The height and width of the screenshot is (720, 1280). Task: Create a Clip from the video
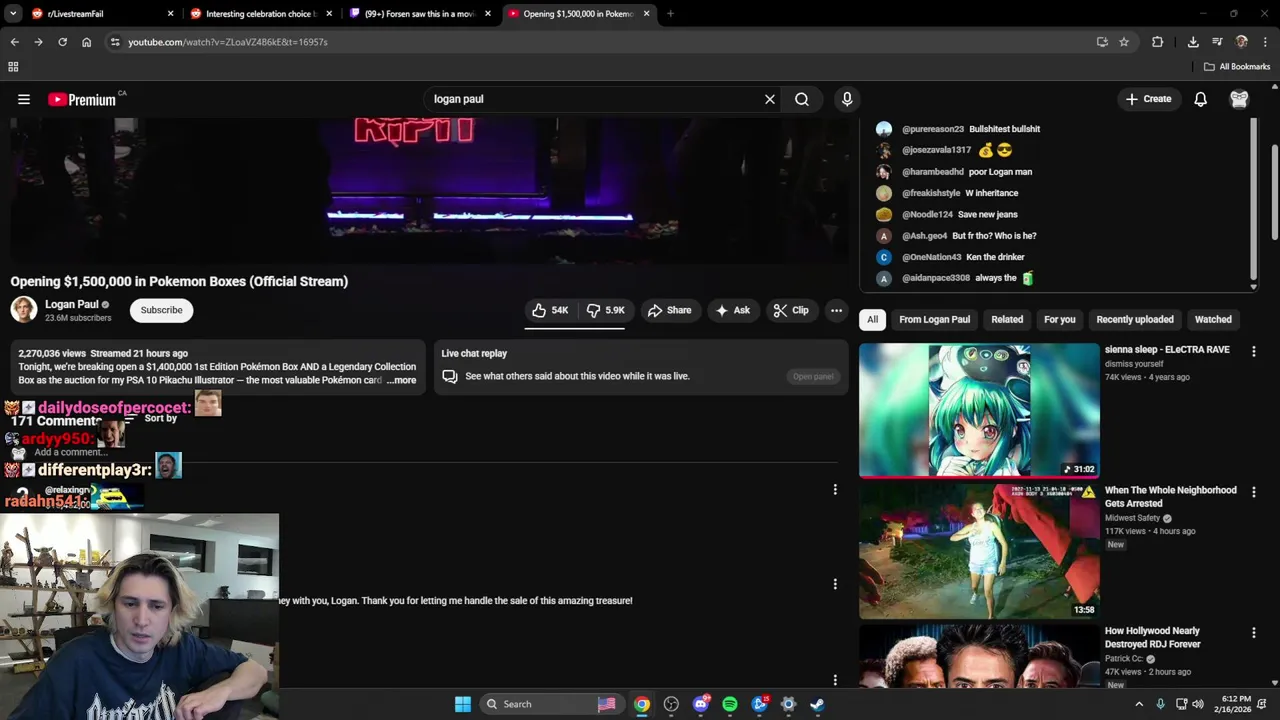tap(791, 310)
